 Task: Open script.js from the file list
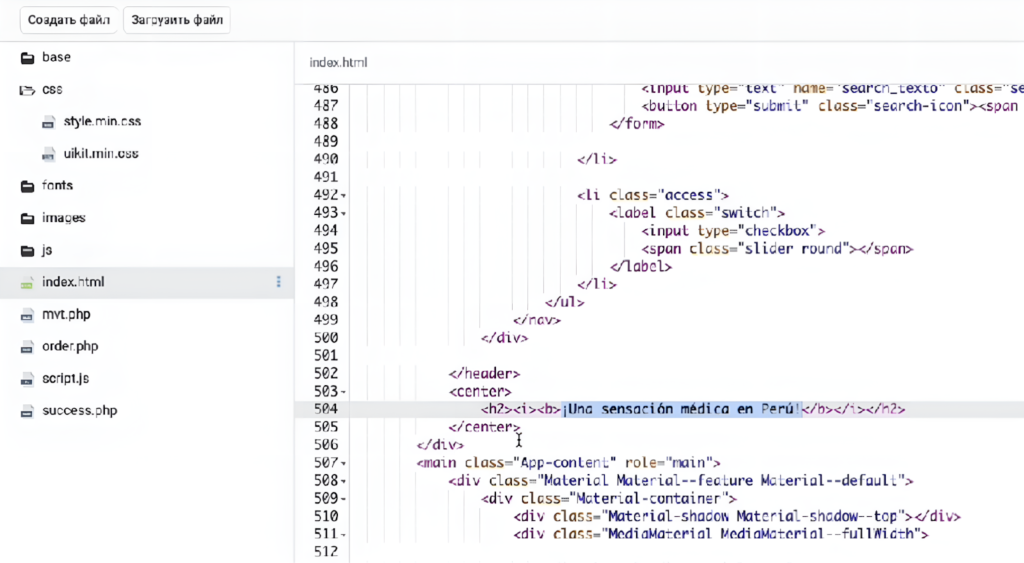click(66, 378)
